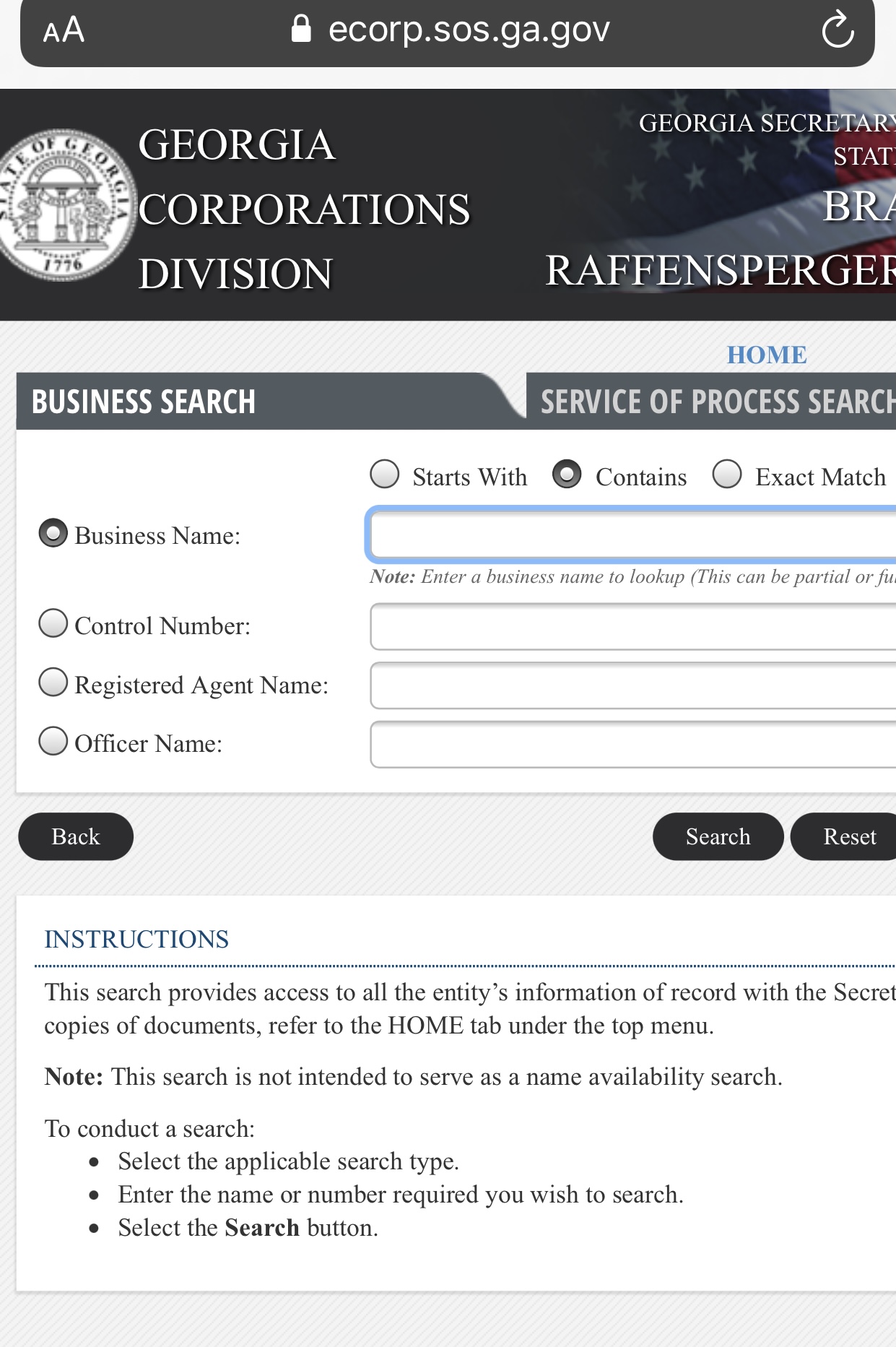Tap the Safari reload page icon
The height and width of the screenshot is (1347, 896).
click(x=838, y=30)
